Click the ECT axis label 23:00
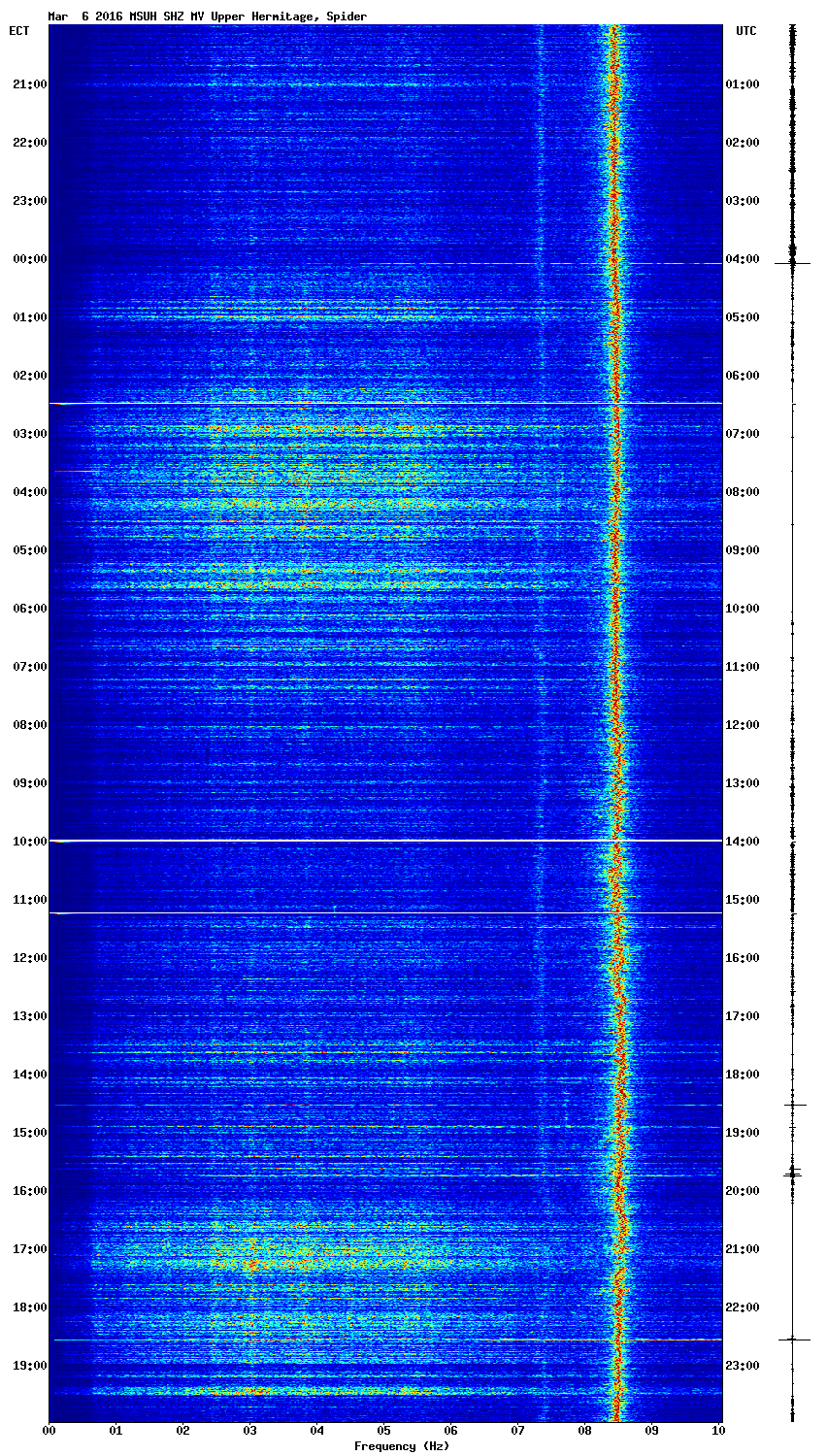The width and height of the screenshot is (827, 1456). click(x=29, y=201)
